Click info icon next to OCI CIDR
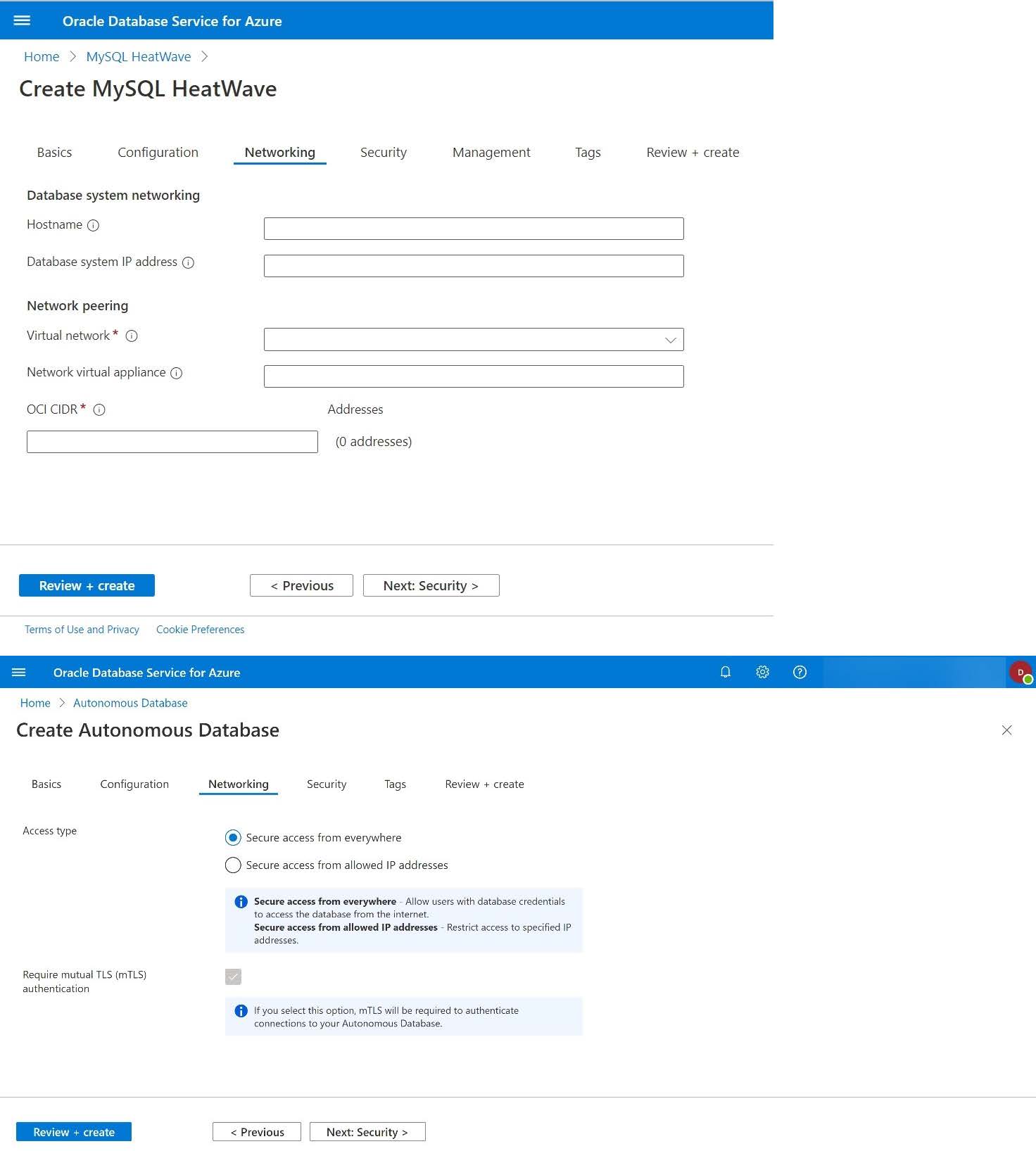This screenshot has width=1036, height=1151. click(99, 409)
